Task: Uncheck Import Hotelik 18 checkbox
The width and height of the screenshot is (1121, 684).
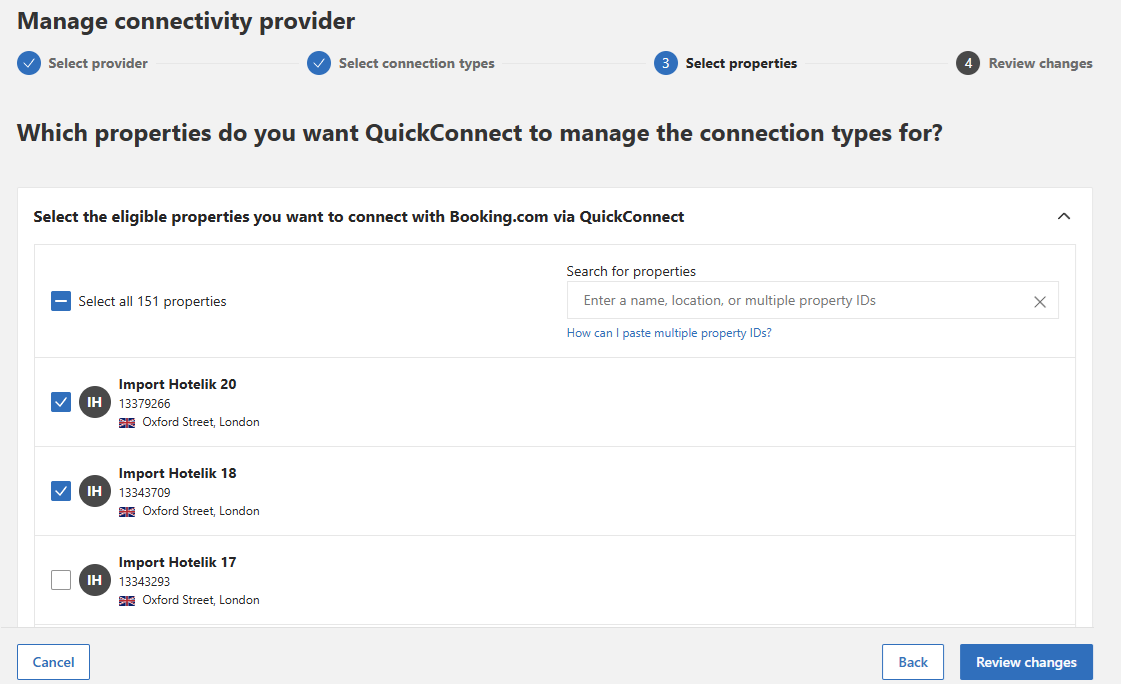Action: point(61,491)
